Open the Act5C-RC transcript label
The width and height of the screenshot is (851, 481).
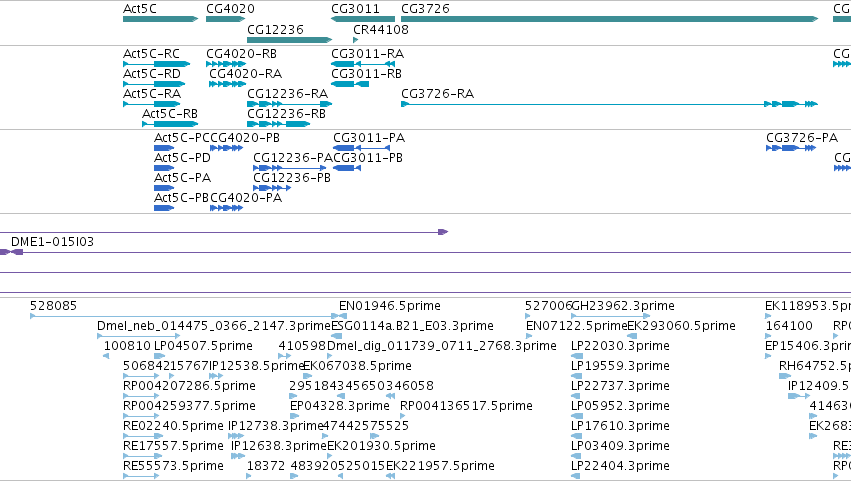pyautogui.click(x=151, y=54)
